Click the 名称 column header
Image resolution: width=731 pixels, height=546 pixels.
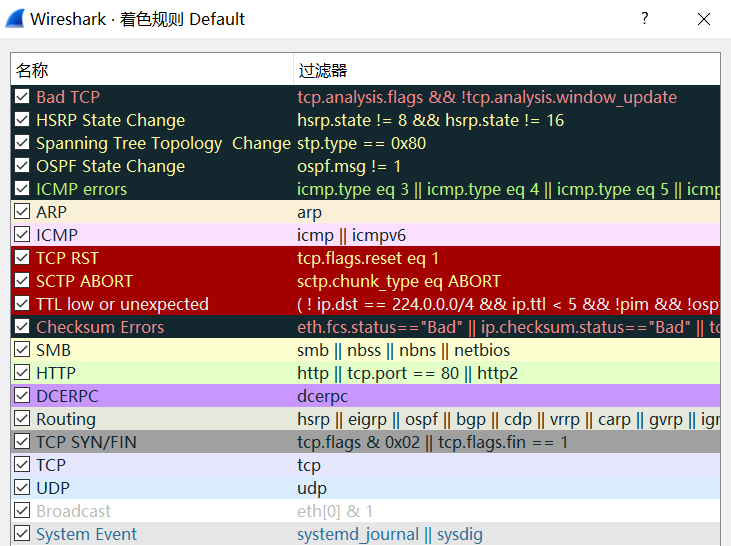(152, 70)
